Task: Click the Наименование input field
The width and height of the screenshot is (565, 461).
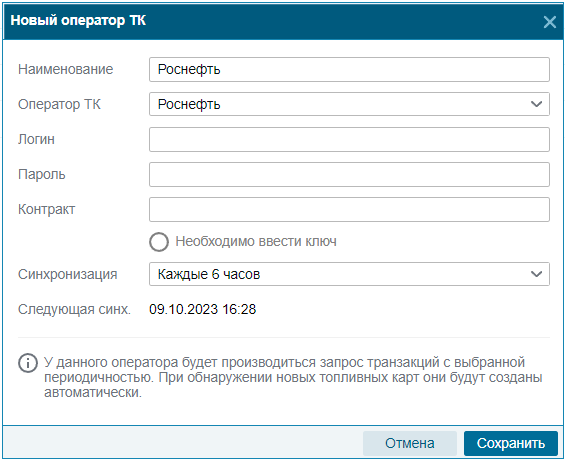Action: pos(349,69)
